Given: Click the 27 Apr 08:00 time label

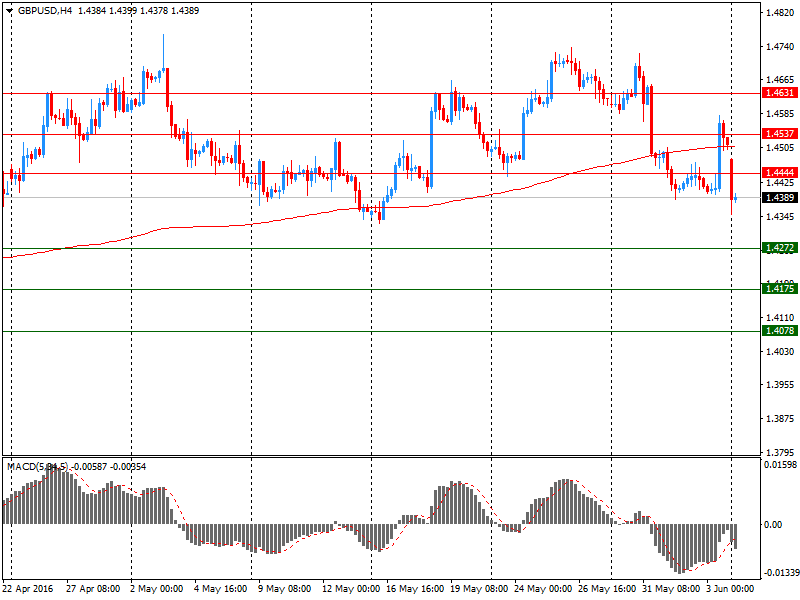Looking at the screenshot, I should click(x=93, y=589).
